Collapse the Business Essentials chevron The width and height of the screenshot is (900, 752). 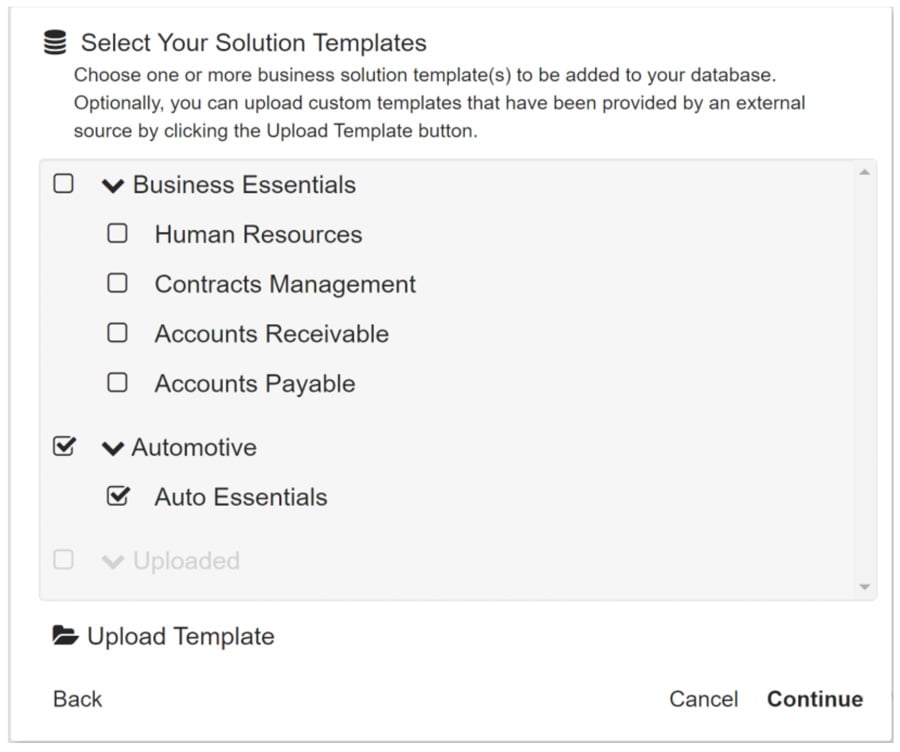click(x=112, y=185)
